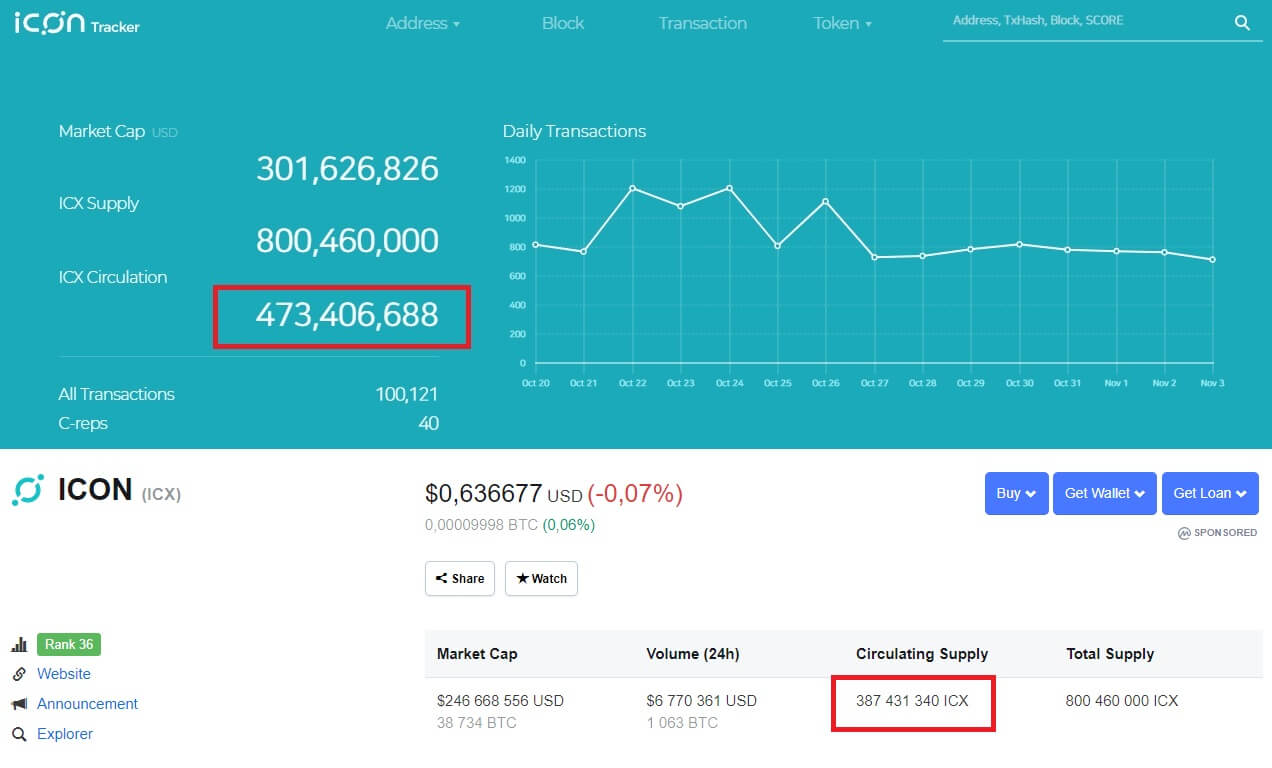This screenshot has height=768, width=1272.
Task: Click the 0,00009998 BTC price text
Action: click(x=481, y=524)
